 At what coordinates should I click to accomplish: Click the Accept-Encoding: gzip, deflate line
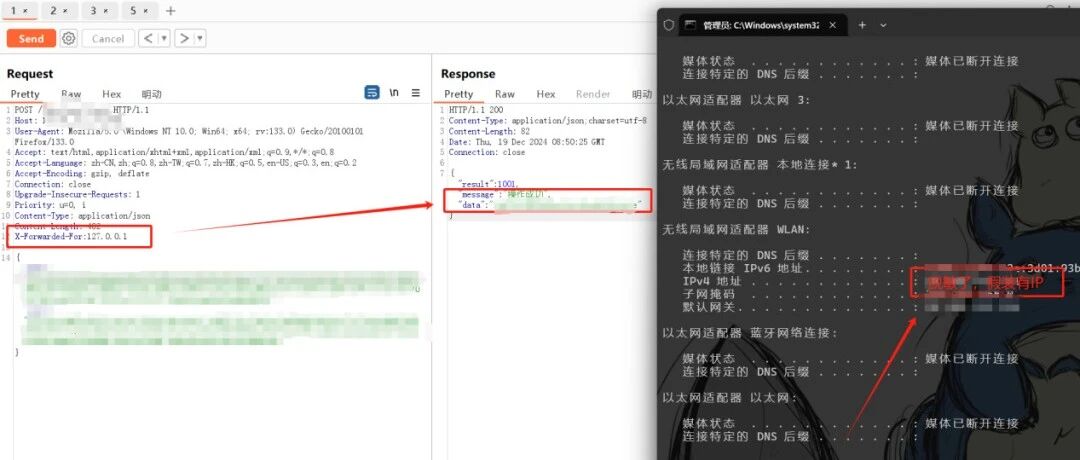point(81,174)
